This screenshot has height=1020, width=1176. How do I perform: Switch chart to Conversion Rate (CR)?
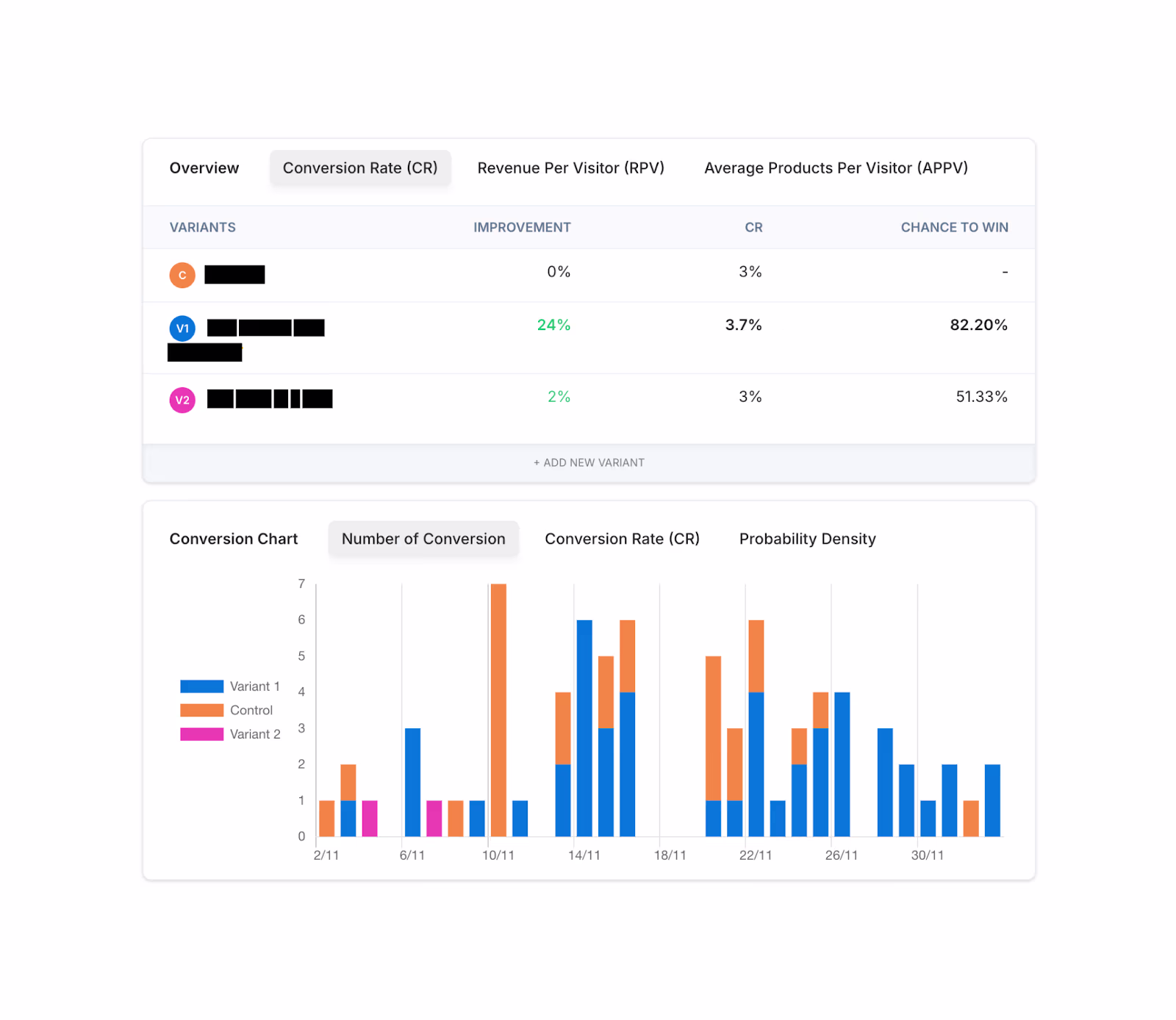622,539
